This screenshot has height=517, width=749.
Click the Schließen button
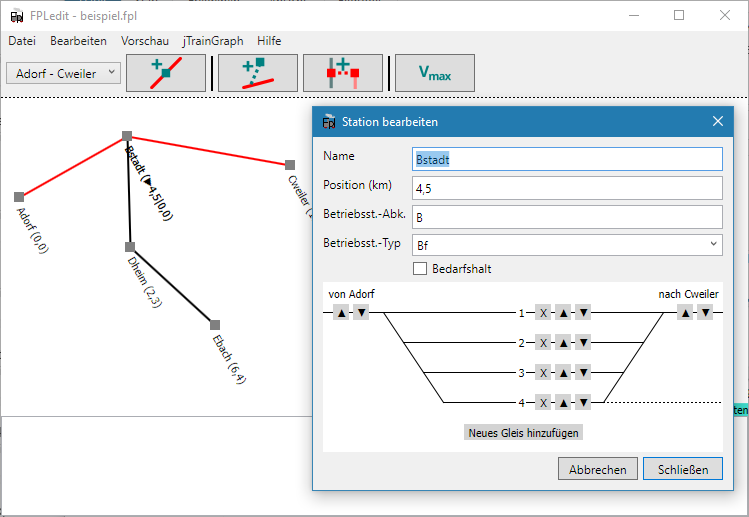[683, 469]
